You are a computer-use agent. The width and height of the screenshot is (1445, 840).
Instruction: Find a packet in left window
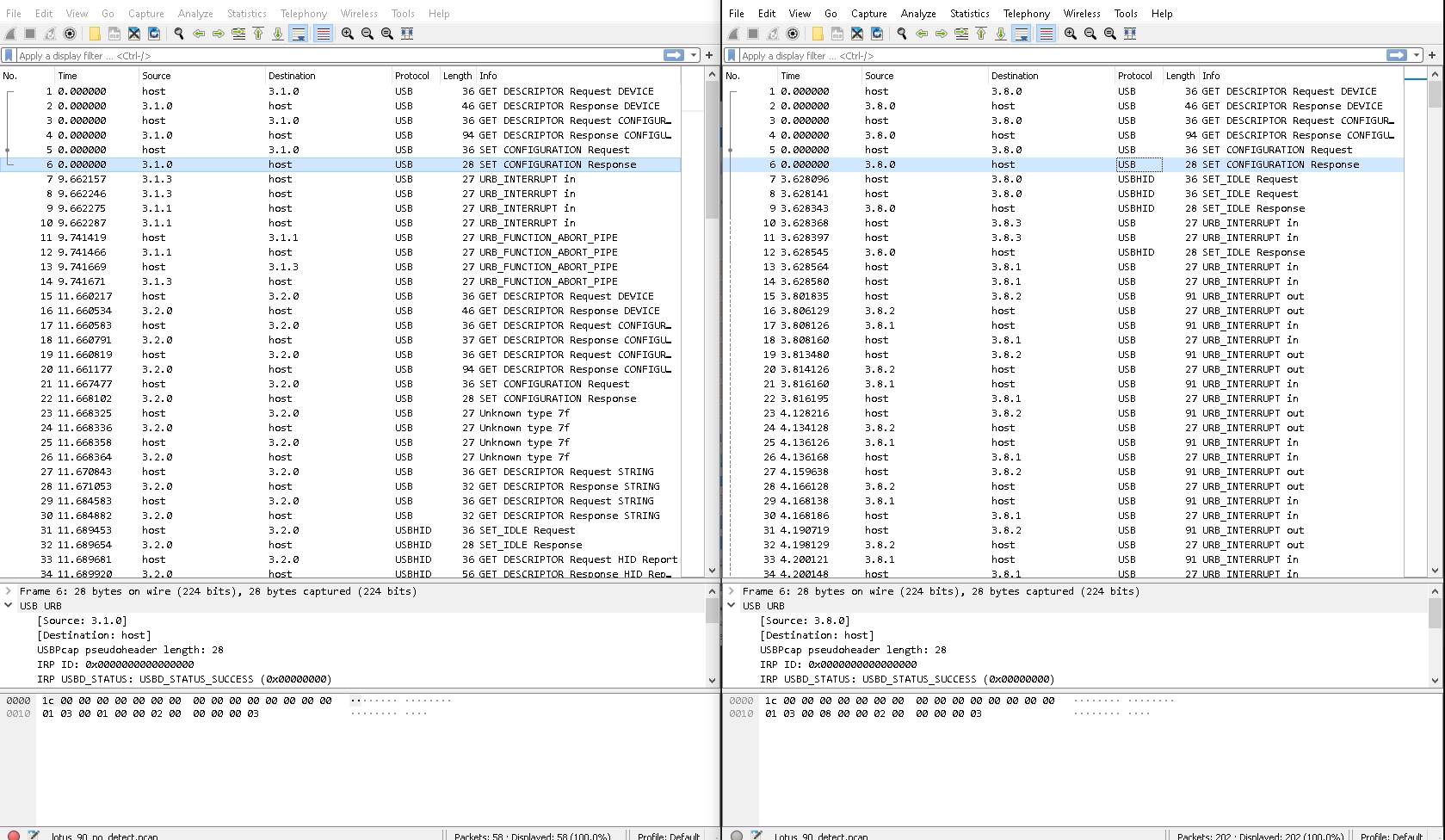pos(179,34)
